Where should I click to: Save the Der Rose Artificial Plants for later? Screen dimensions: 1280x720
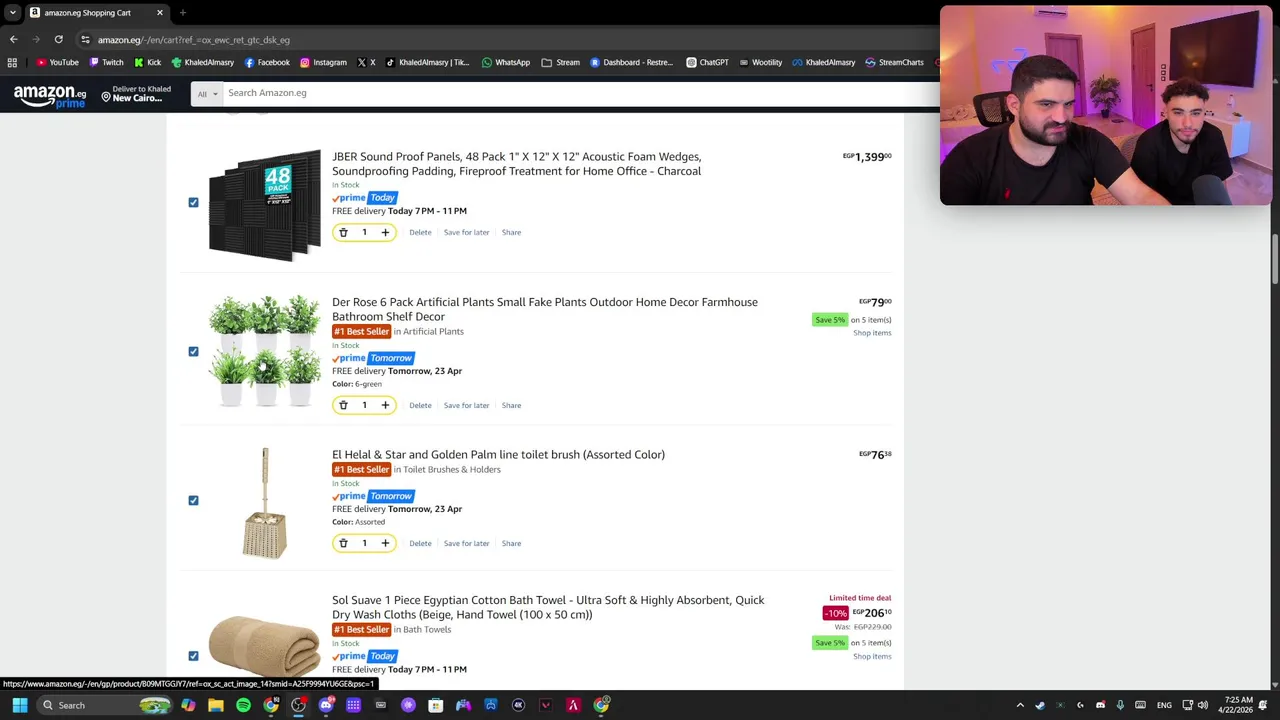[466, 405]
